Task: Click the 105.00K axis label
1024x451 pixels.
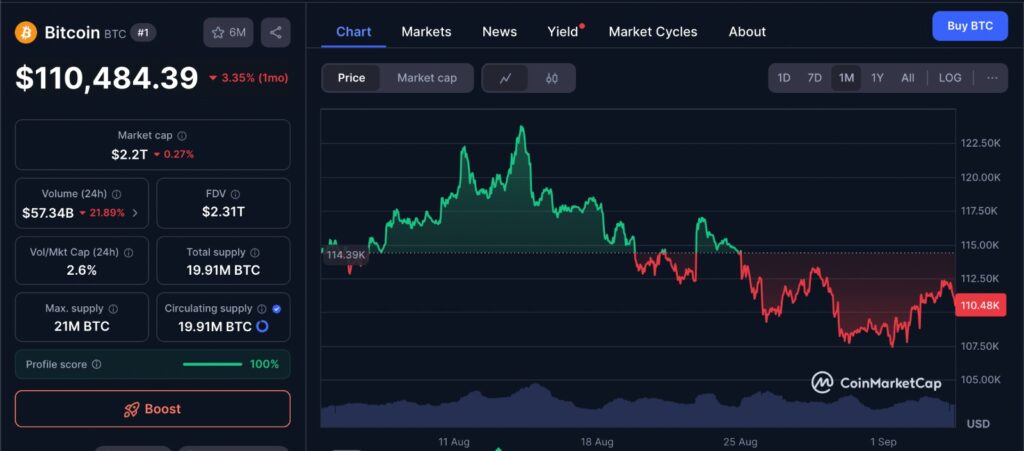Action: click(x=981, y=379)
